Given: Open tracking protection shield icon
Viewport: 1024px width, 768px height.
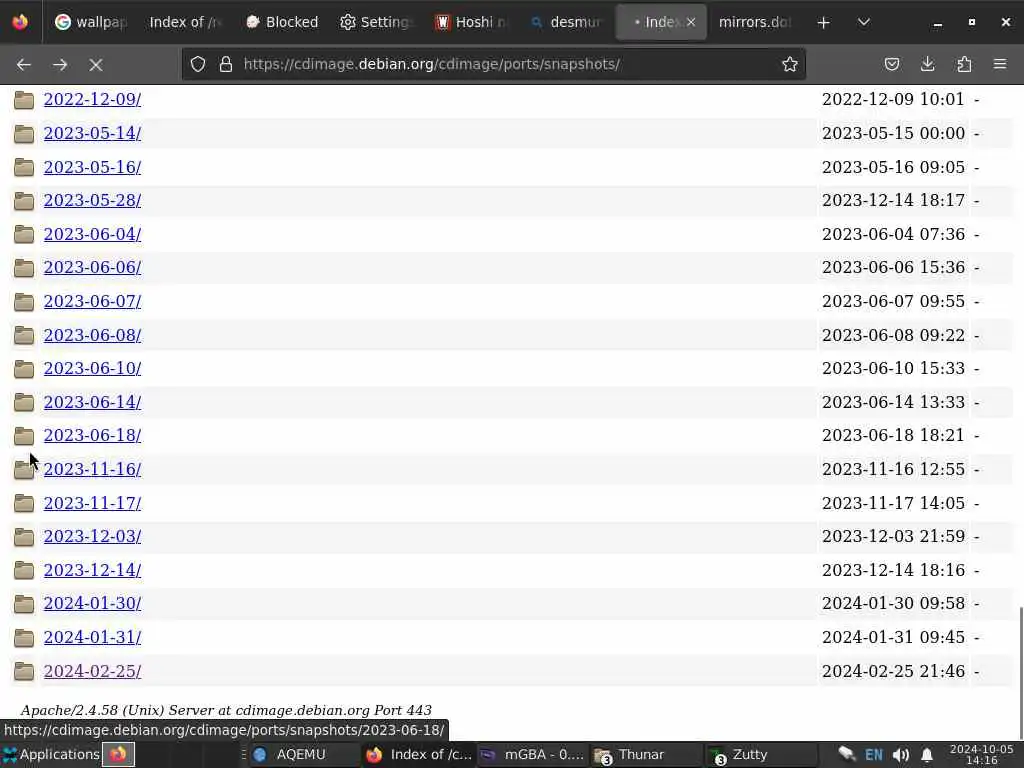Looking at the screenshot, I should [198, 64].
